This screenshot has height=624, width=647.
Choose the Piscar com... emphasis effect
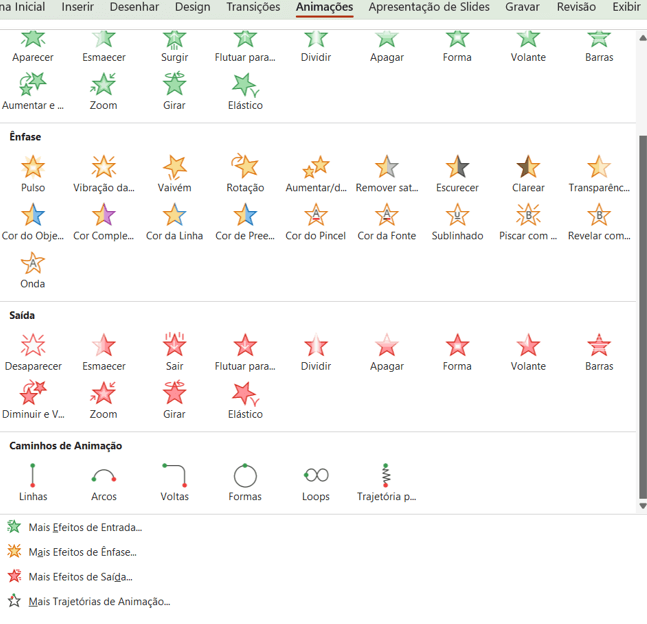point(529,222)
